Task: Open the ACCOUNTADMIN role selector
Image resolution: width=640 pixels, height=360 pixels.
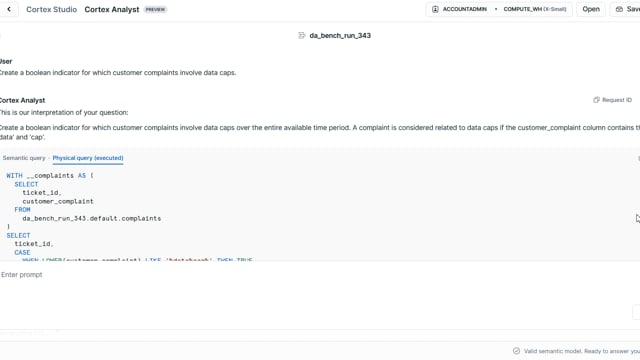Action: (x=464, y=9)
